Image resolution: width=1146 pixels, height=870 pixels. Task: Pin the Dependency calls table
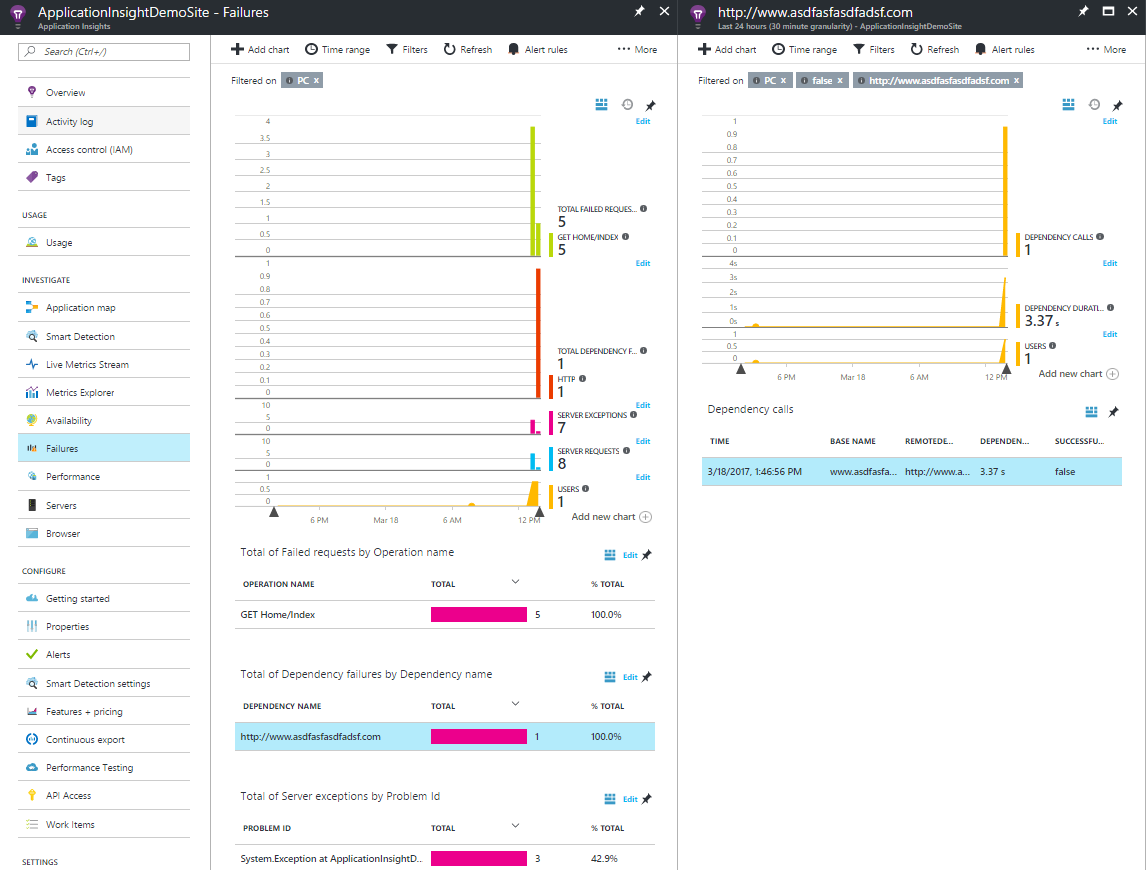coord(1113,412)
